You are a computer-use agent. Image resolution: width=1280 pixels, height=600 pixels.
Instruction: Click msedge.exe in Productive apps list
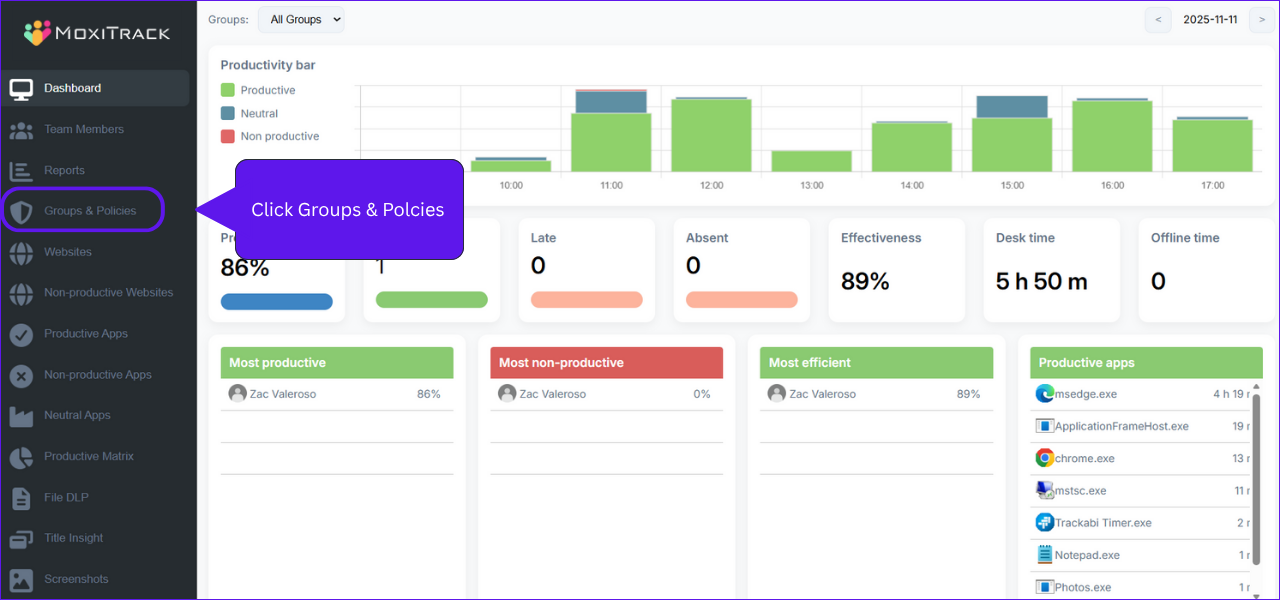pos(1087,394)
